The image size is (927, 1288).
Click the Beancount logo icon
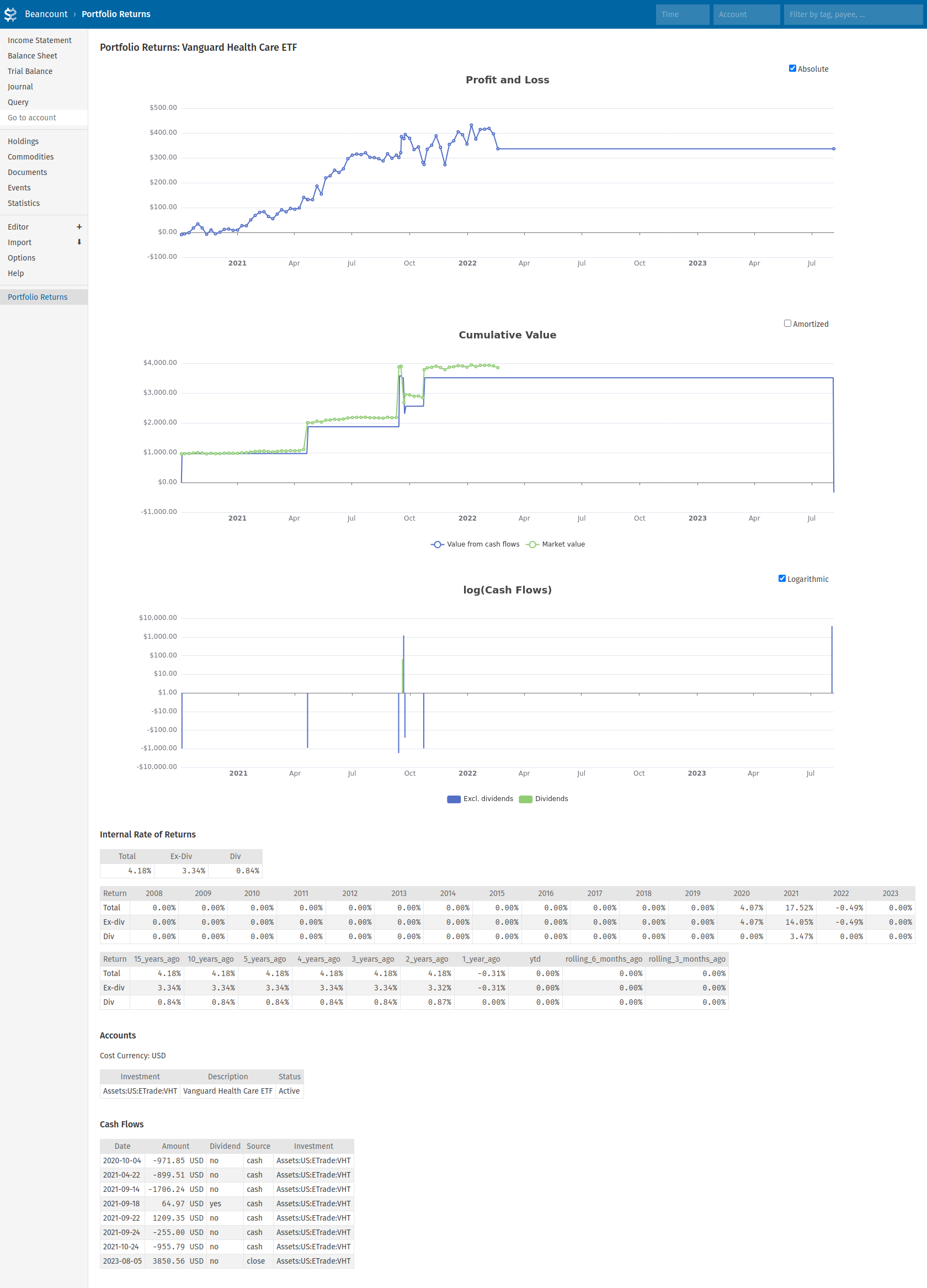11,14
